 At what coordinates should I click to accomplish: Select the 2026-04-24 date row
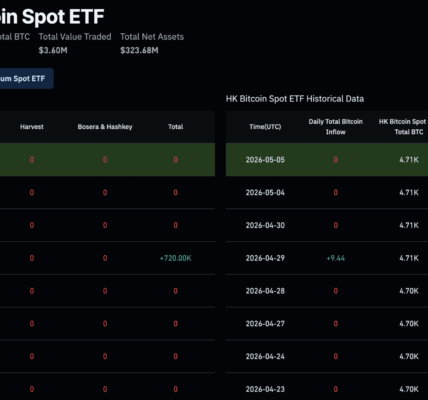pyautogui.click(x=327, y=356)
